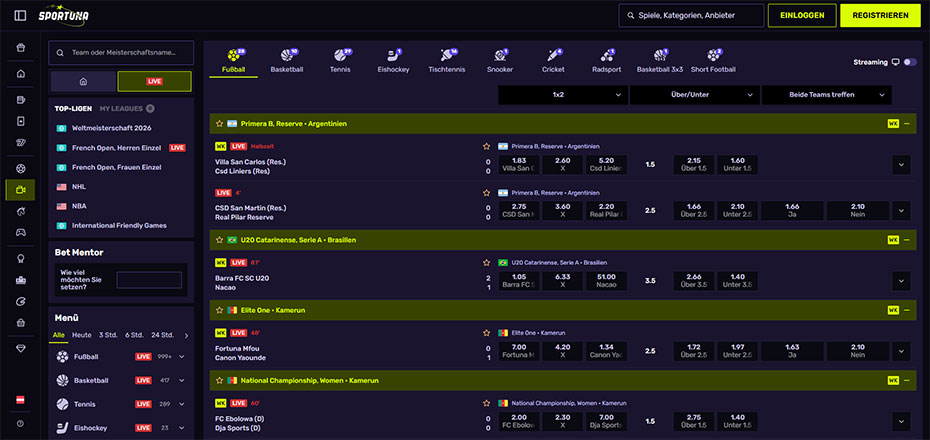
Task: Select draw X at 4.20 in Fortuna Mfou match
Action: pyautogui.click(x=563, y=351)
